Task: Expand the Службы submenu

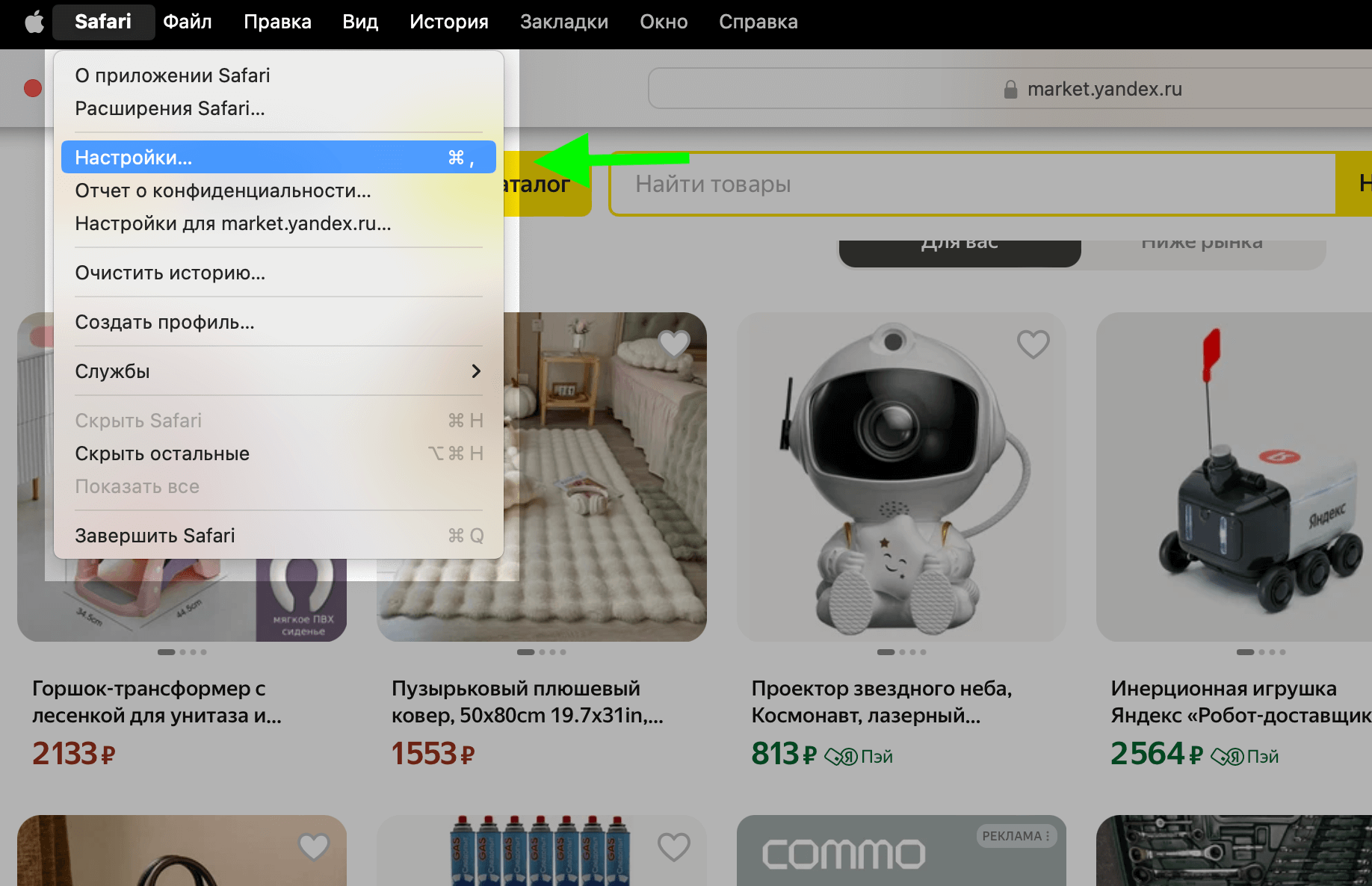Action: click(x=278, y=371)
